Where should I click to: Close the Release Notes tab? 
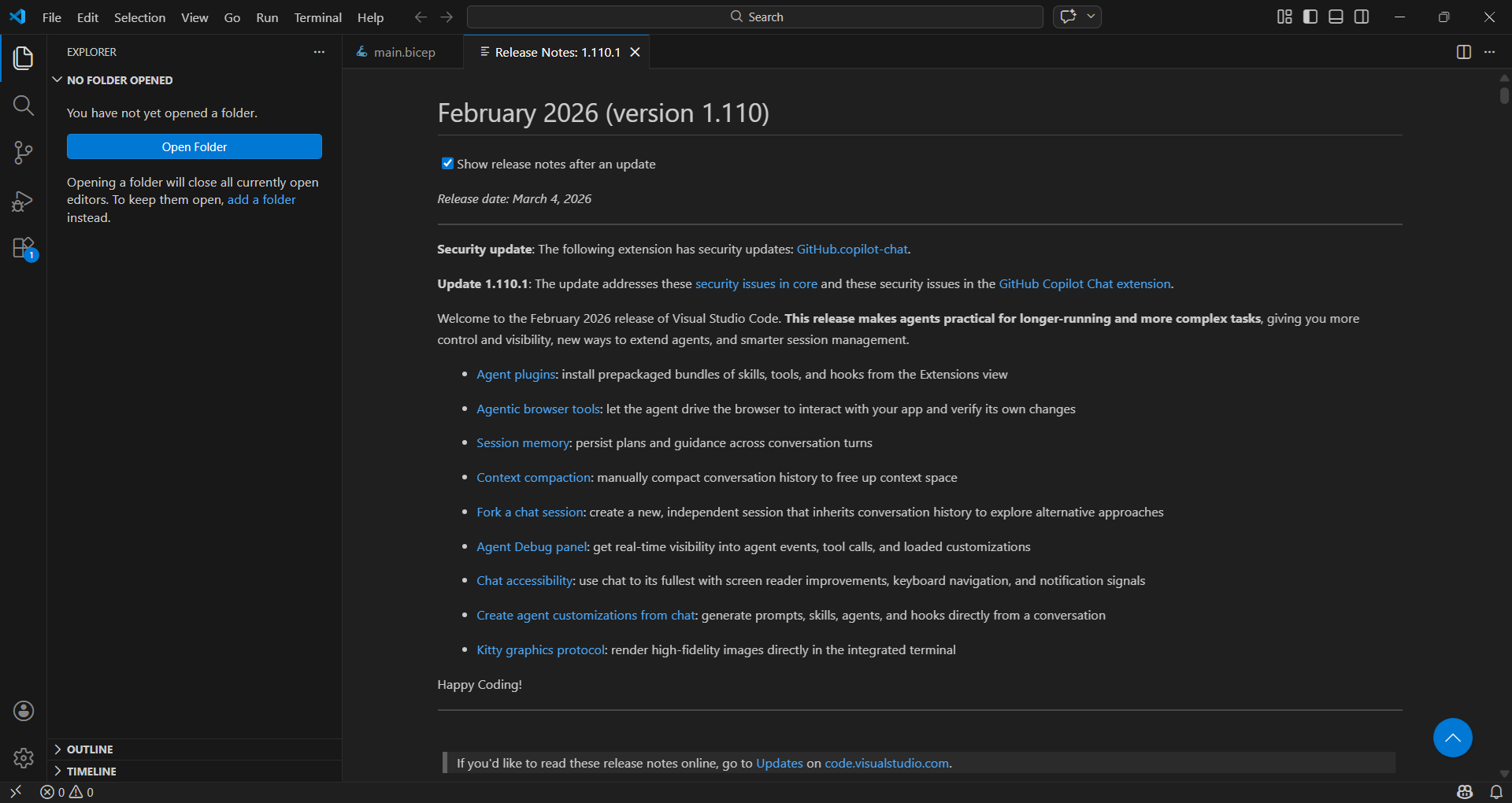(x=635, y=52)
